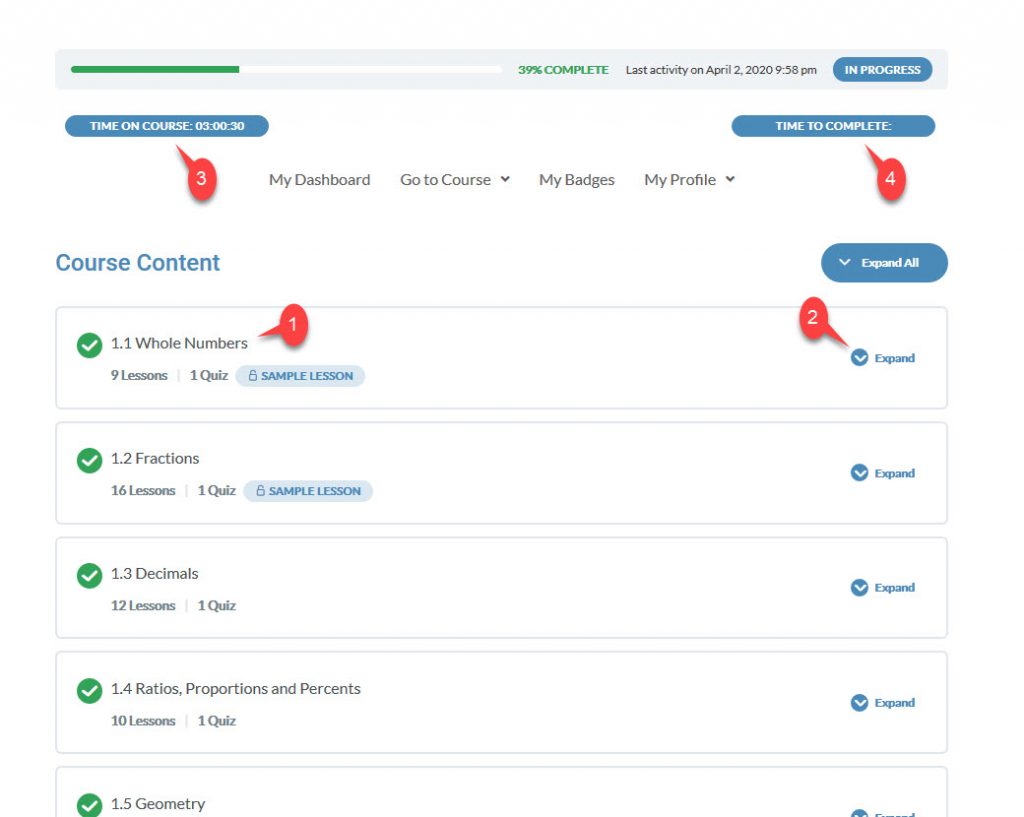This screenshot has width=1024, height=817.
Task: Click the green checkmark beside 1.4 Ratios
Action: click(89, 690)
